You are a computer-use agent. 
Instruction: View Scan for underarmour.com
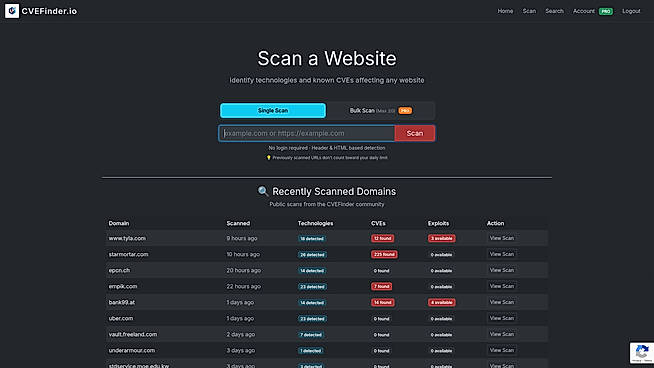[501, 350]
